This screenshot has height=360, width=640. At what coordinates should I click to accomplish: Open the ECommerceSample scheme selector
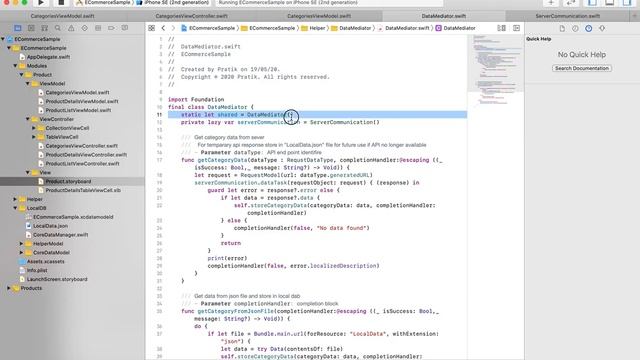point(104,2)
